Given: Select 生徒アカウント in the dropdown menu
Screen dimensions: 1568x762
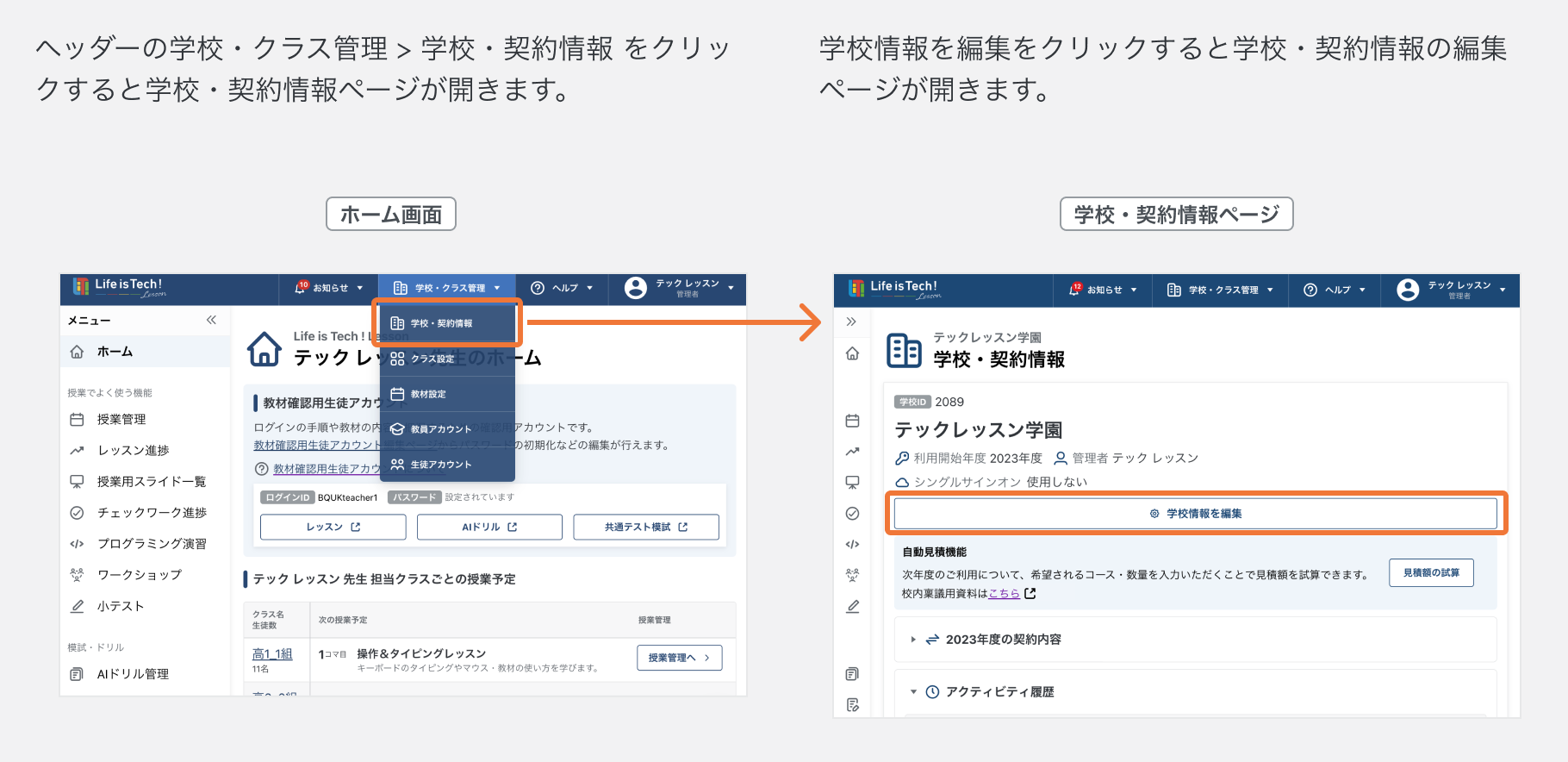Looking at the screenshot, I should tap(447, 465).
